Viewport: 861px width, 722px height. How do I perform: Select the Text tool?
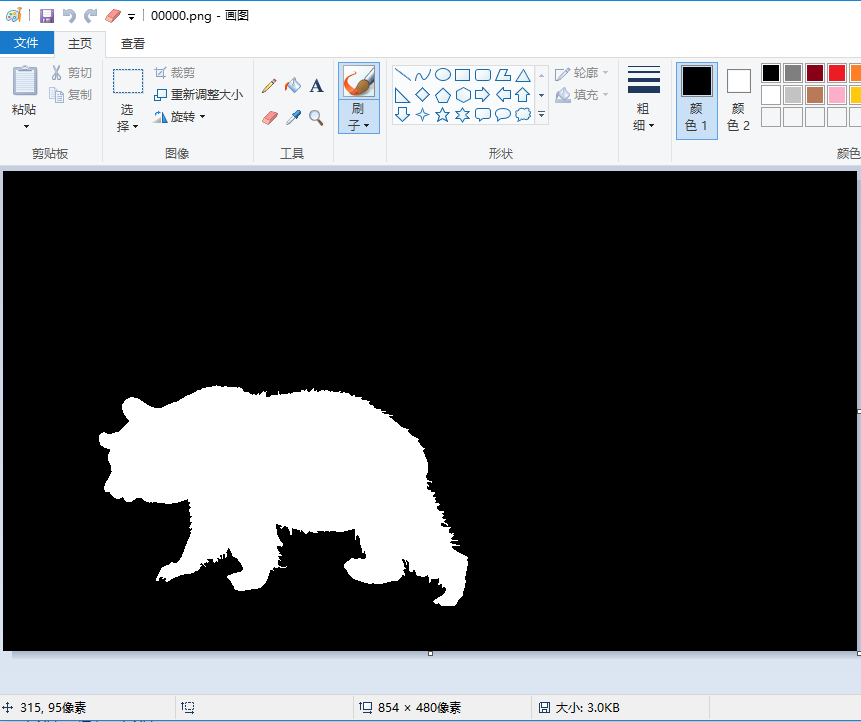(x=316, y=86)
